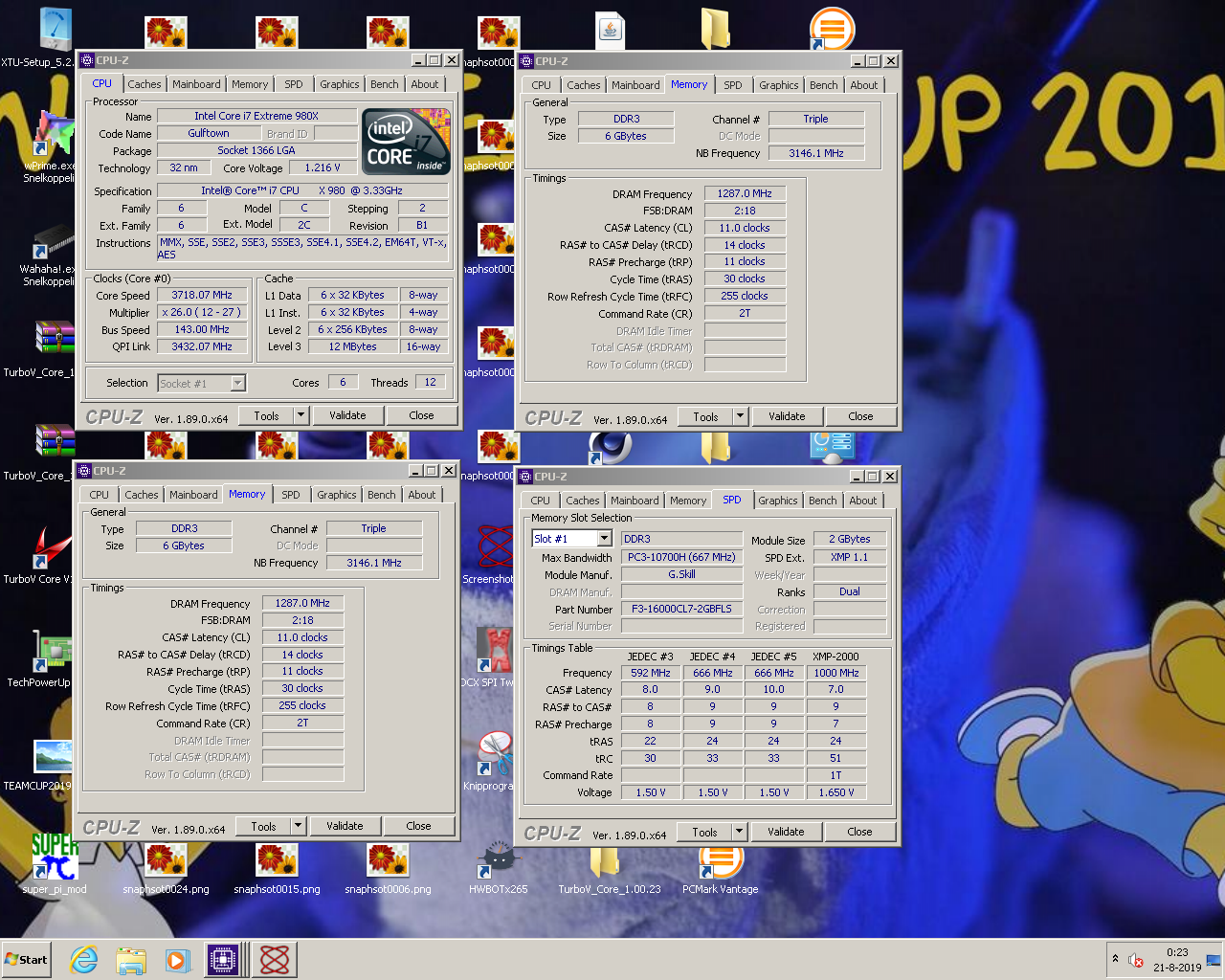Click the Part Number F3-16000CL7-2GBFLS field
The height and width of the screenshot is (980, 1225).
click(681, 609)
